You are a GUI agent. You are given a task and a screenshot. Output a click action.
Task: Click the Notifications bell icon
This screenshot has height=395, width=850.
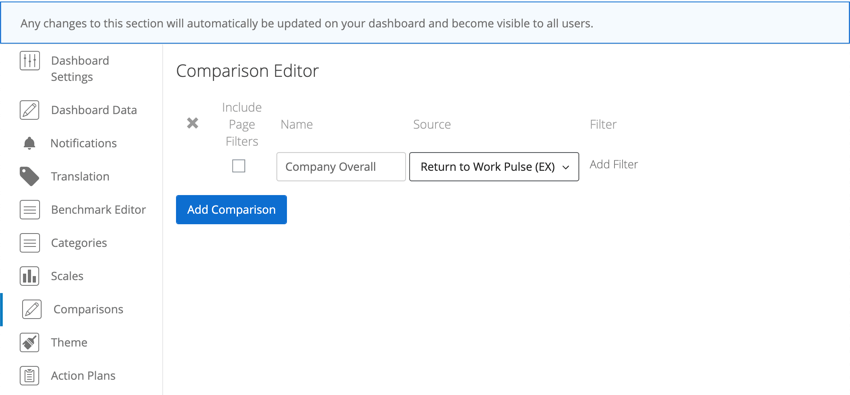(x=29, y=143)
